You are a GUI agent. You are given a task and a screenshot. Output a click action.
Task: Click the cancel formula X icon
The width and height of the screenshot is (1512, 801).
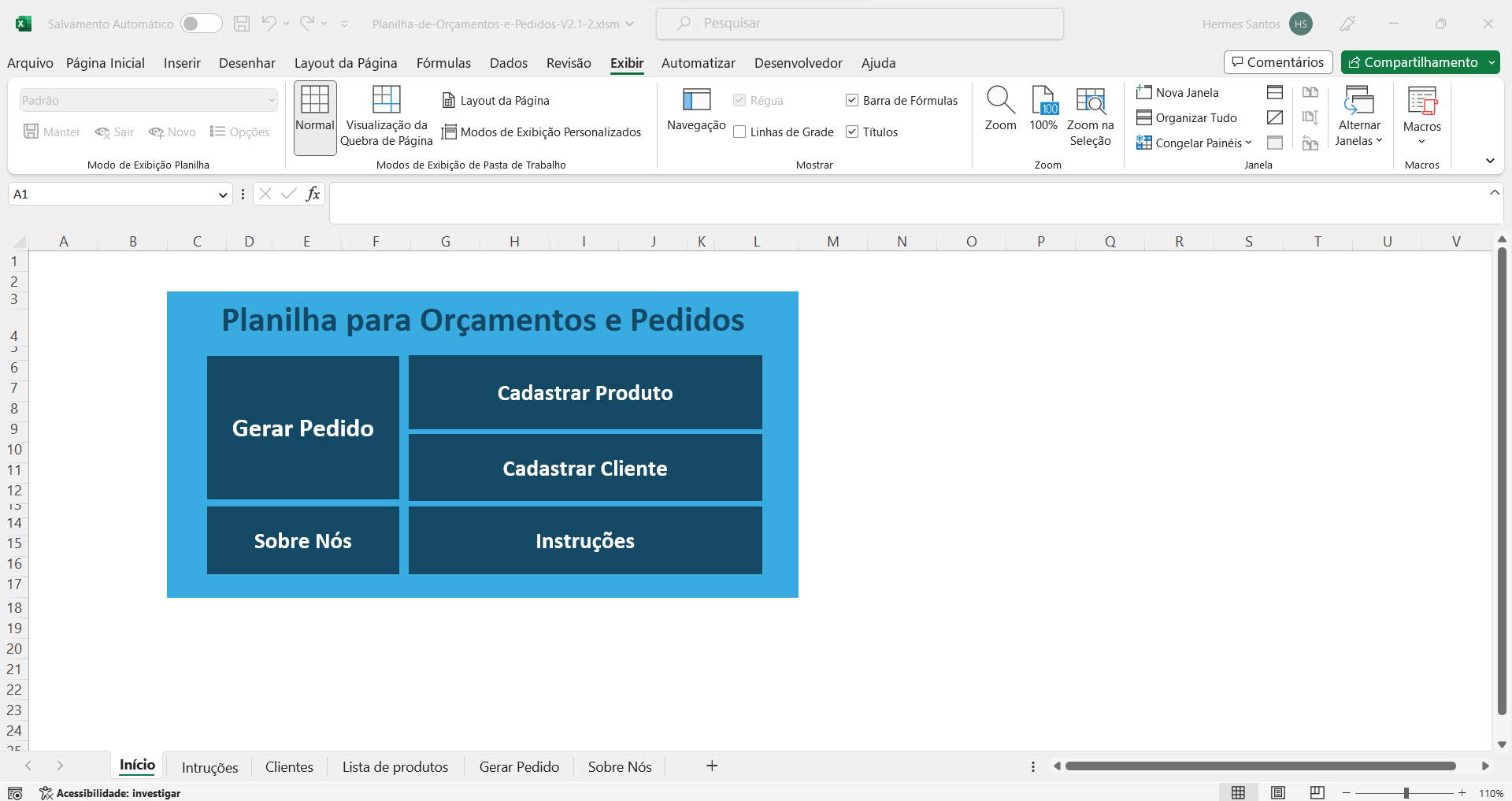tap(265, 194)
